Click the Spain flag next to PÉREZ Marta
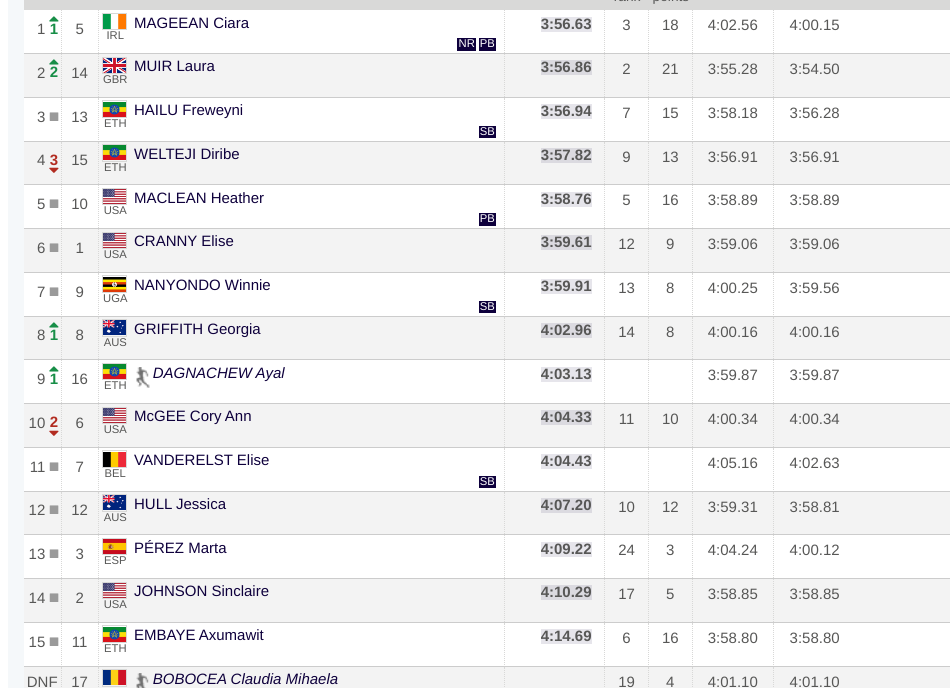This screenshot has height=688, width=950. (x=115, y=547)
